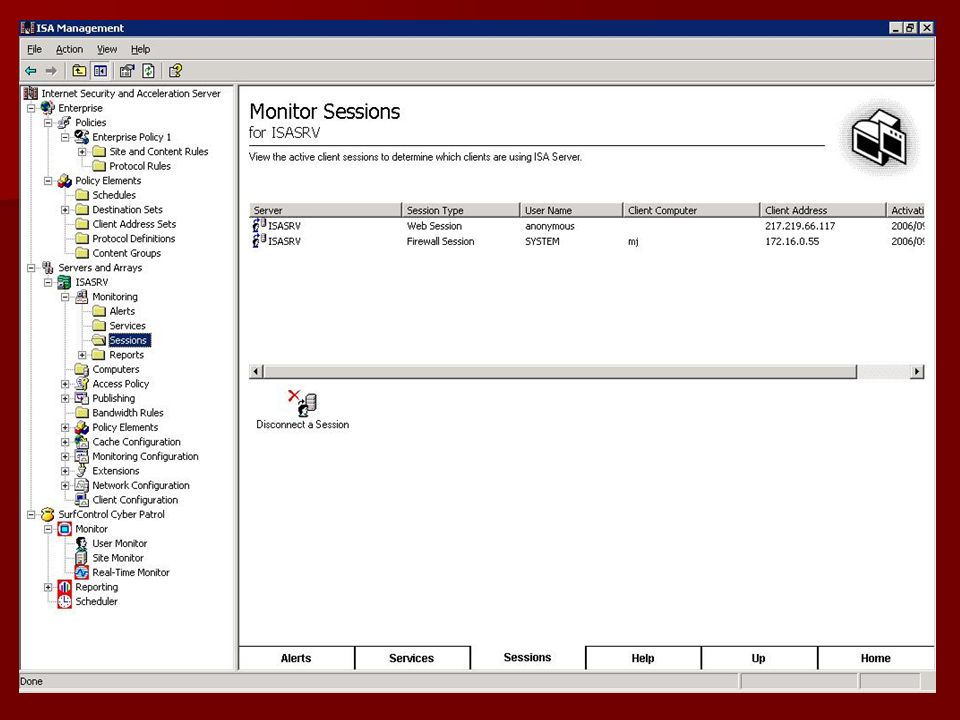Select the Protocol Definitions tree item

[x=133, y=239]
